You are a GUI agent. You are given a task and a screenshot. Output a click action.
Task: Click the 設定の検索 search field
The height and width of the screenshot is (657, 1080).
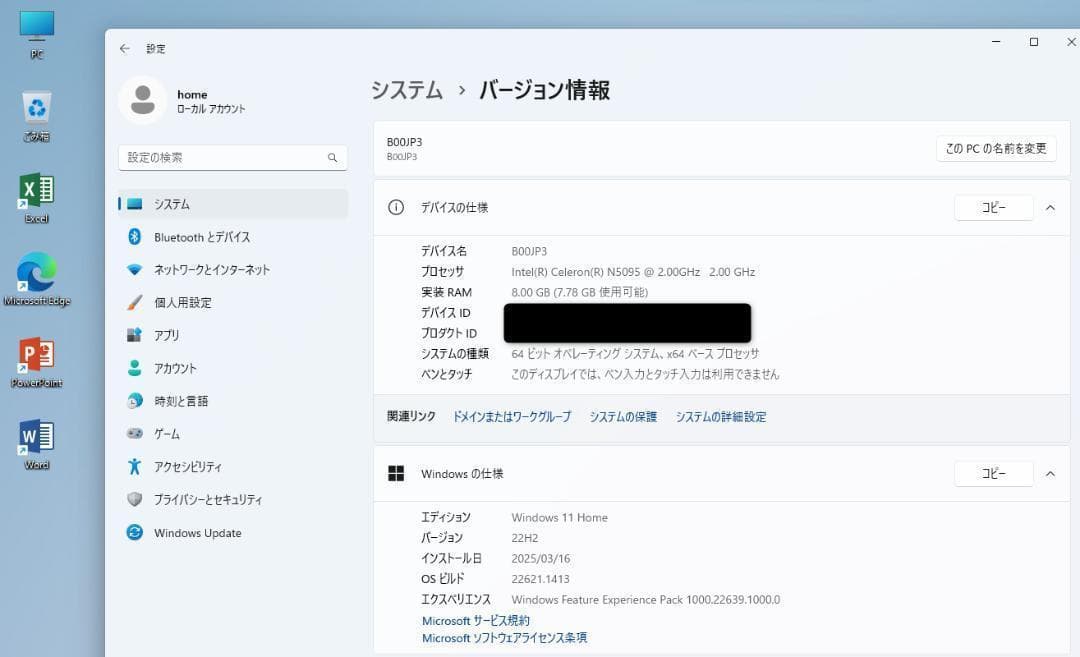[232, 157]
